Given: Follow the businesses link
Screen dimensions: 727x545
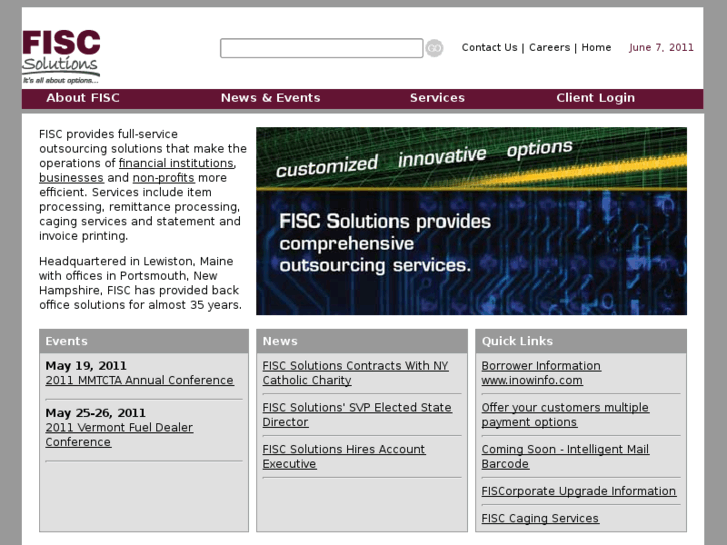Looking at the screenshot, I should click(x=71, y=178).
